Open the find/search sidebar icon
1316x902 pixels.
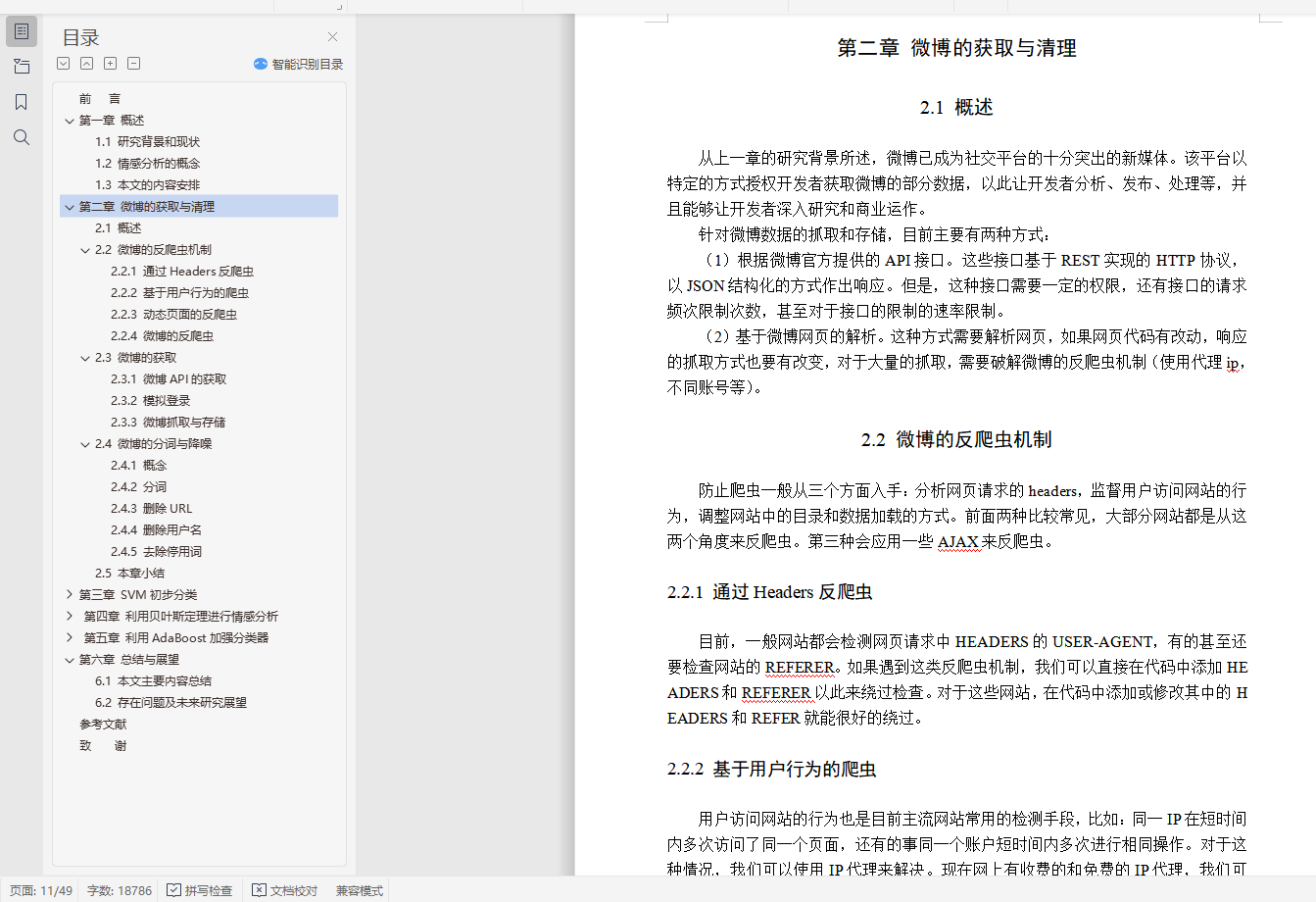click(x=22, y=137)
